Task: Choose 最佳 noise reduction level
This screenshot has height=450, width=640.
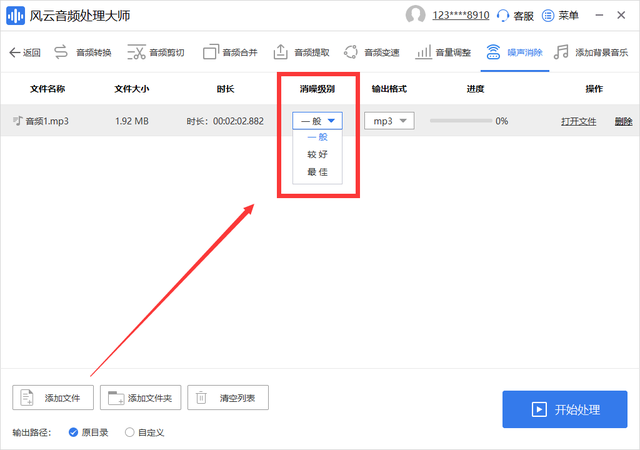Action: tap(317, 172)
